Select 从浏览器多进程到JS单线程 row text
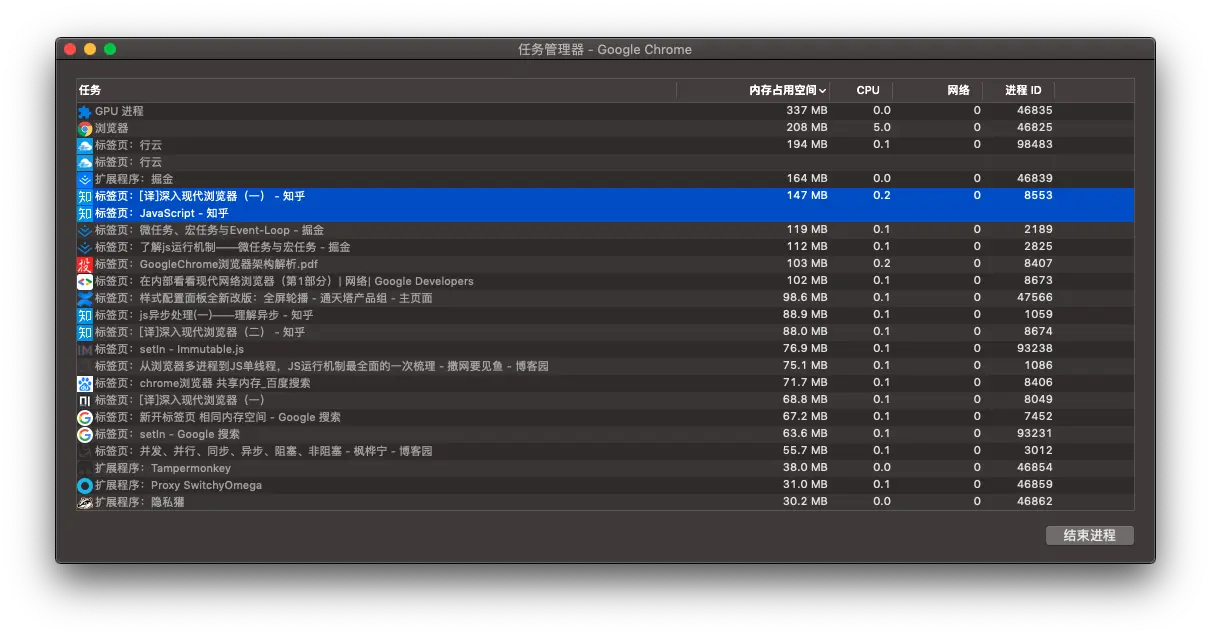 322,366
